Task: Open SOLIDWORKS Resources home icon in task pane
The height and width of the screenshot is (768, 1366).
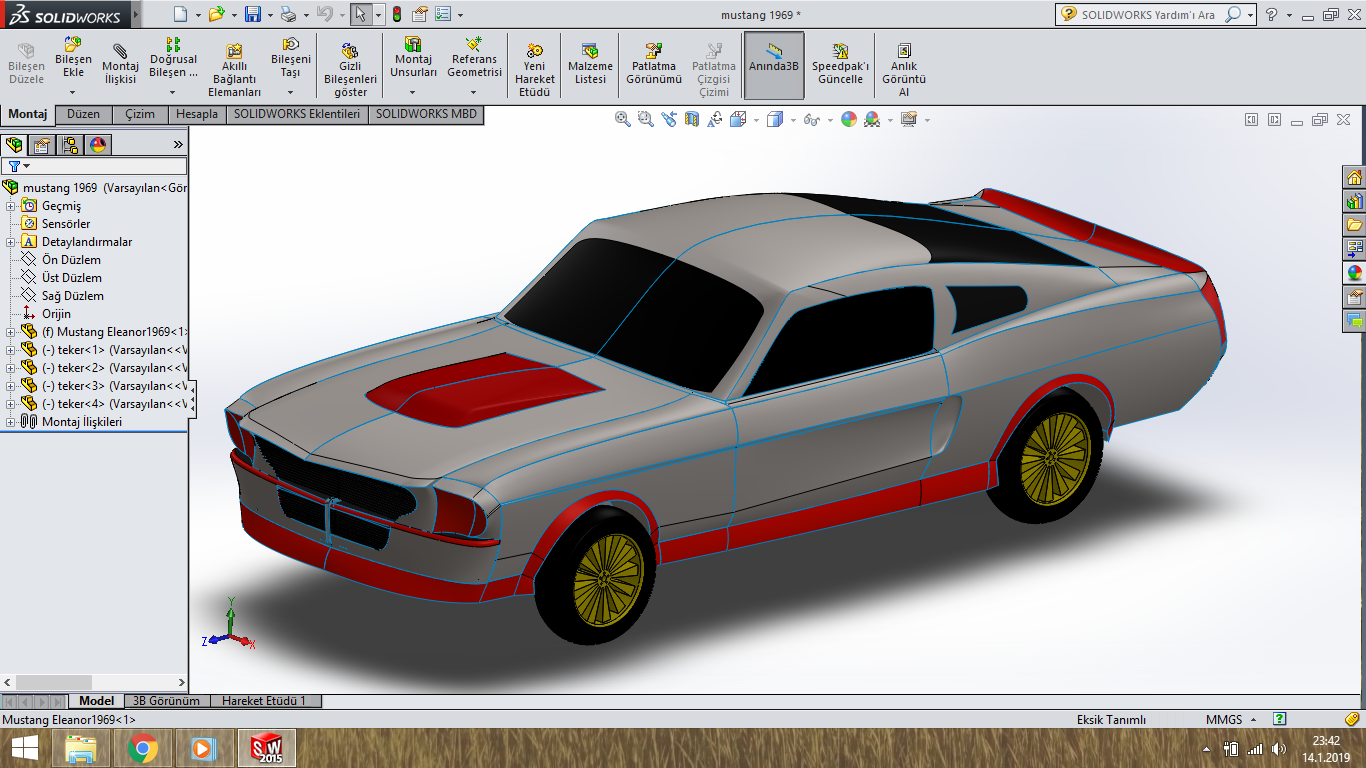Action: (x=1355, y=177)
